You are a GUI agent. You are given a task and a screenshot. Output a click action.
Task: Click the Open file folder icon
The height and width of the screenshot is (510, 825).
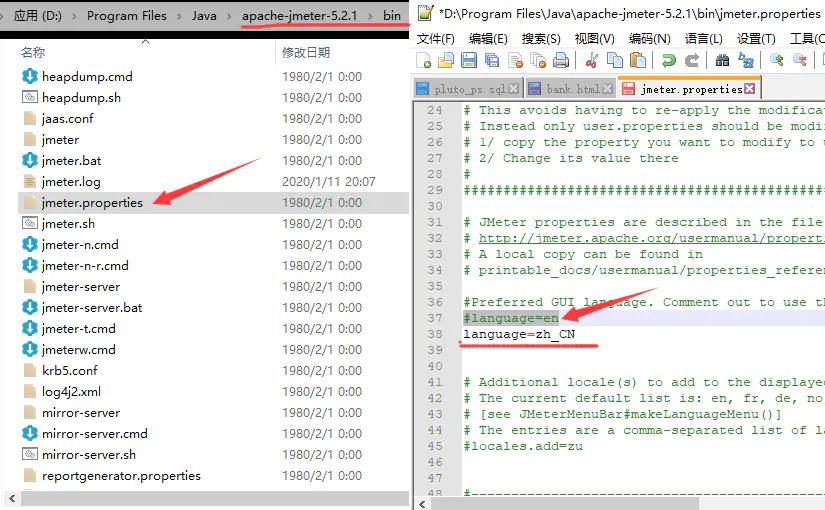(x=446, y=61)
